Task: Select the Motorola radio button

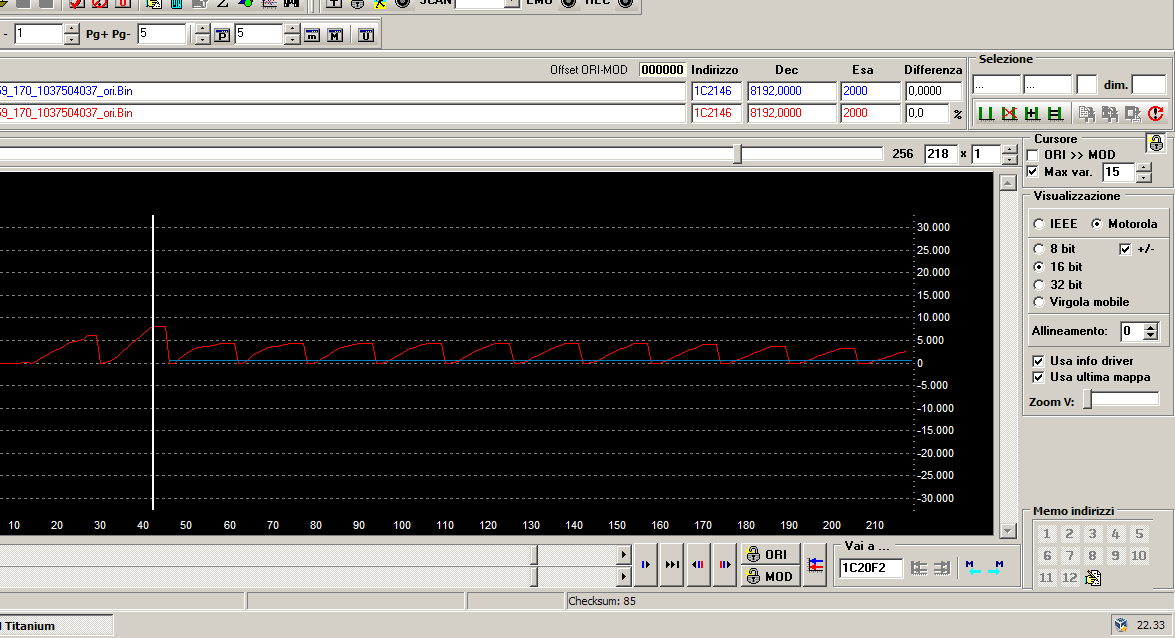Action: click(x=1096, y=224)
